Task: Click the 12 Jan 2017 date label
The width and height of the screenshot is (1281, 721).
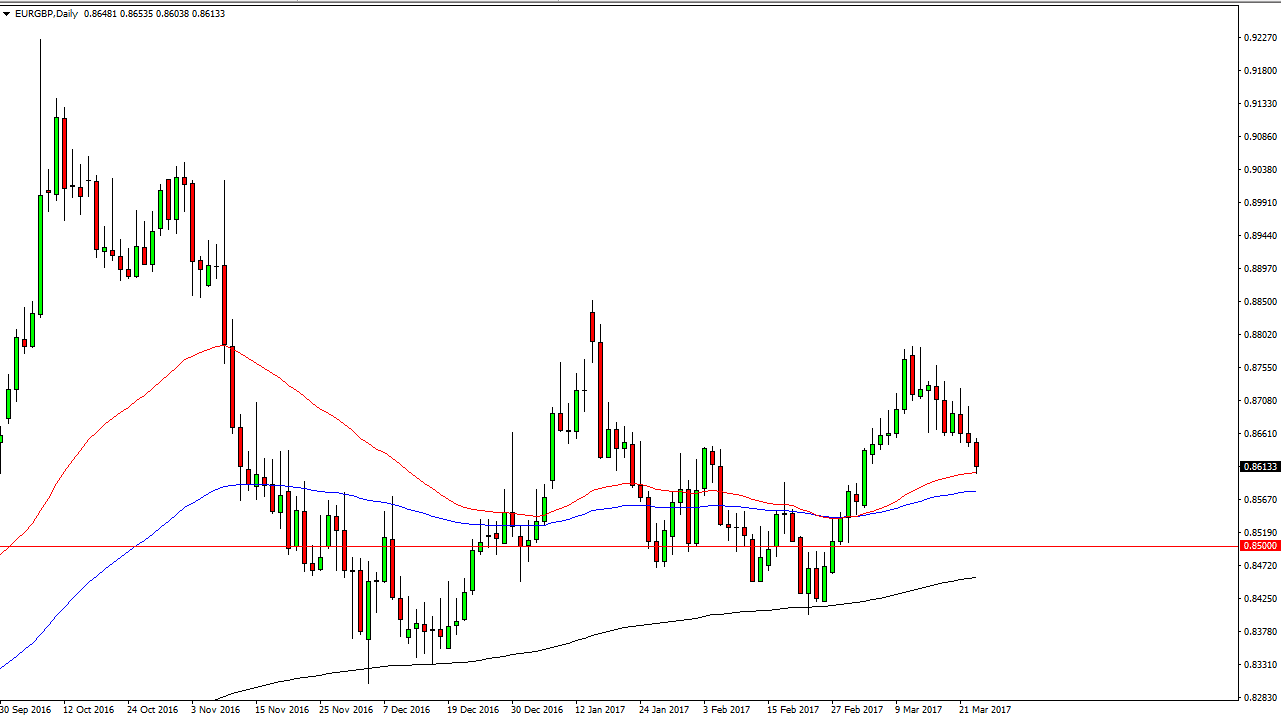Action: [x=598, y=710]
